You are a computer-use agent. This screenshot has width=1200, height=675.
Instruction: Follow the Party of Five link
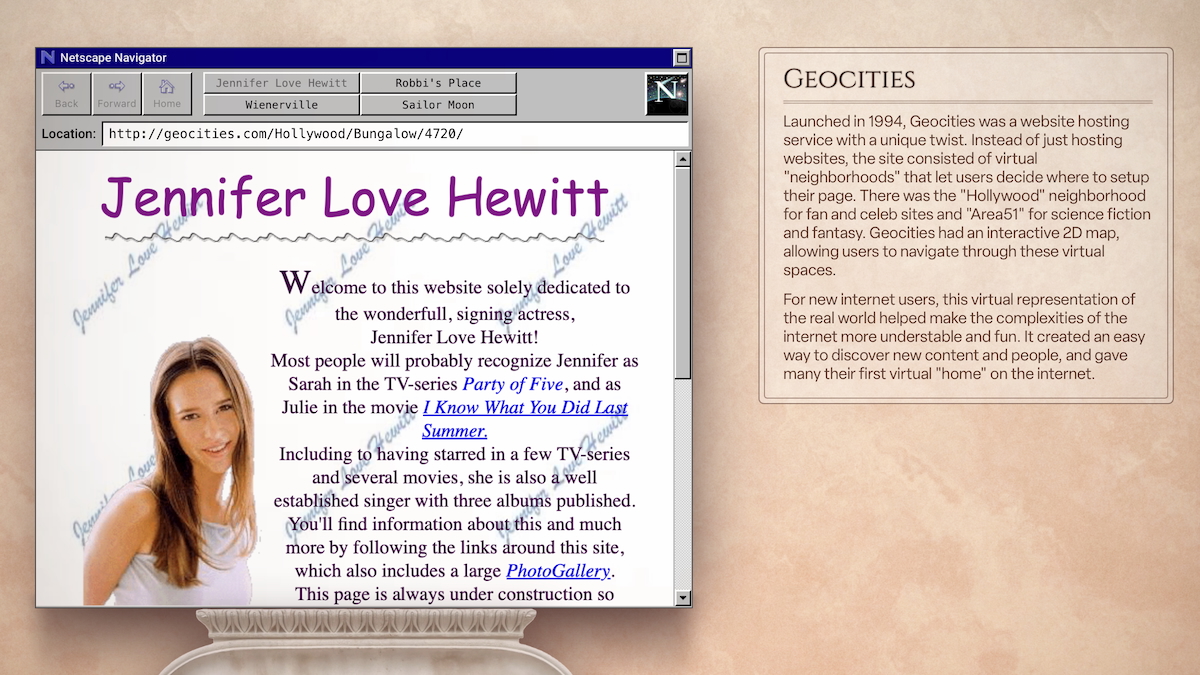click(513, 384)
